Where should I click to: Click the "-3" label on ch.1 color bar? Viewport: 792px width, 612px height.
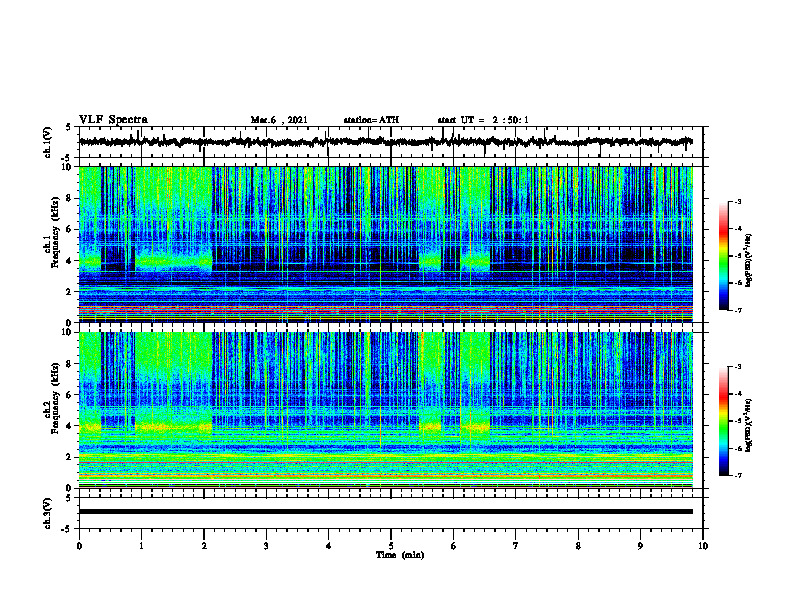click(737, 202)
